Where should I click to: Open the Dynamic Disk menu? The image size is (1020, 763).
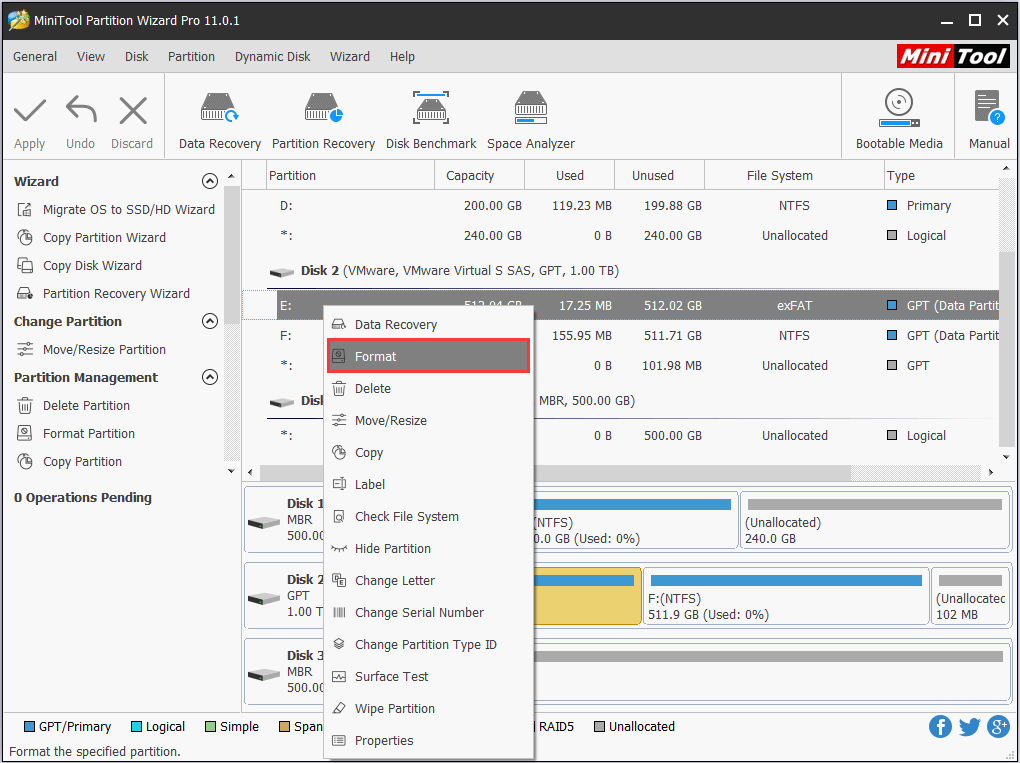point(272,57)
